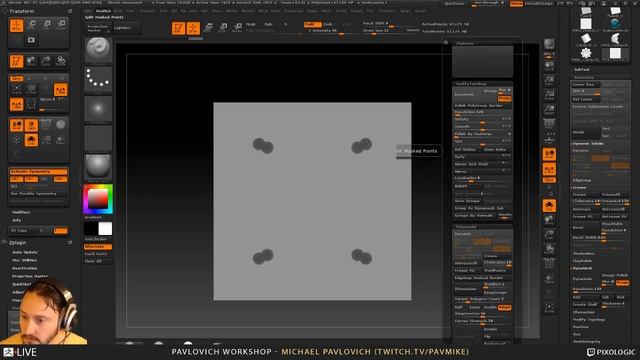This screenshot has height=360, width=640.
Task: Click the Divide button
Action: (x=585, y=132)
